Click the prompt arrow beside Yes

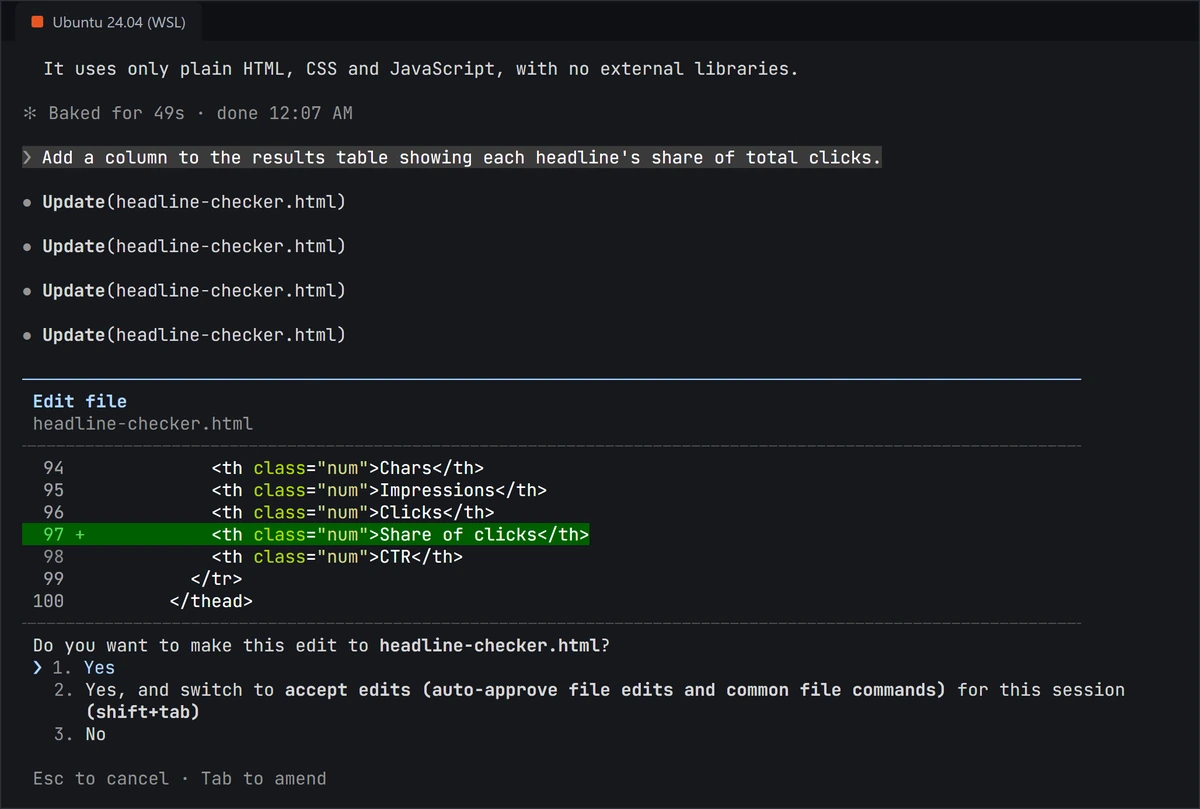click(38, 668)
